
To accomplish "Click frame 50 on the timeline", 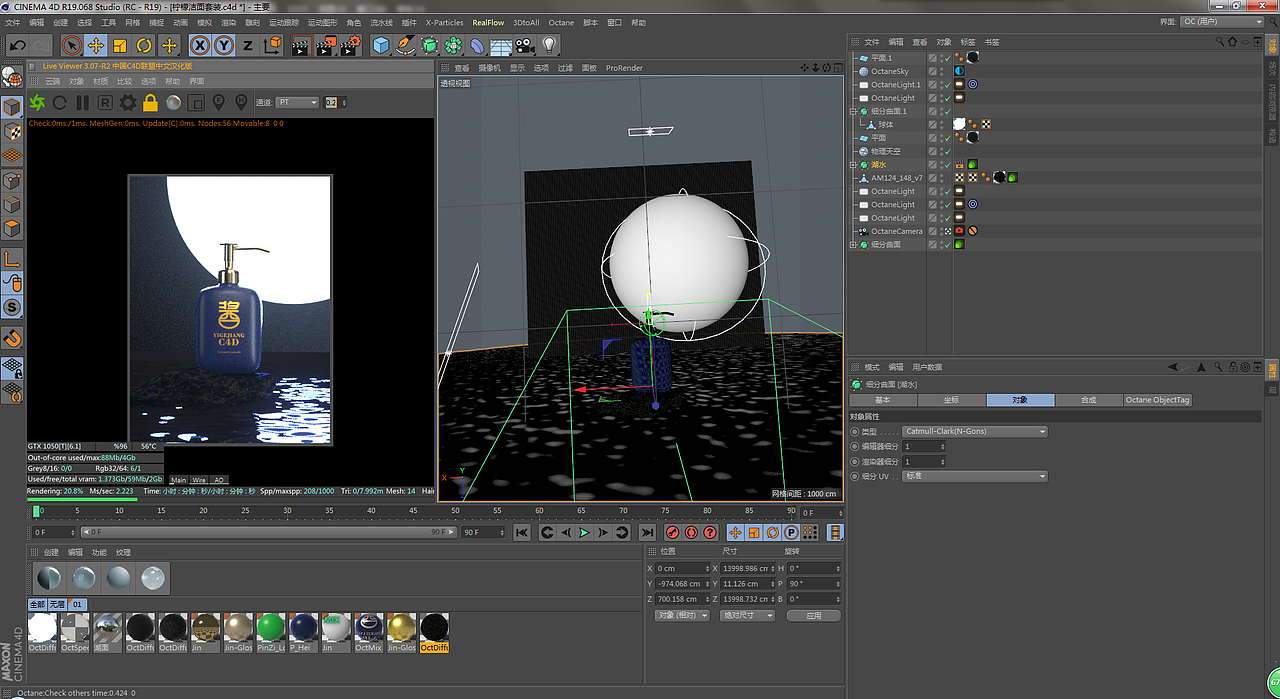I will pos(455,513).
